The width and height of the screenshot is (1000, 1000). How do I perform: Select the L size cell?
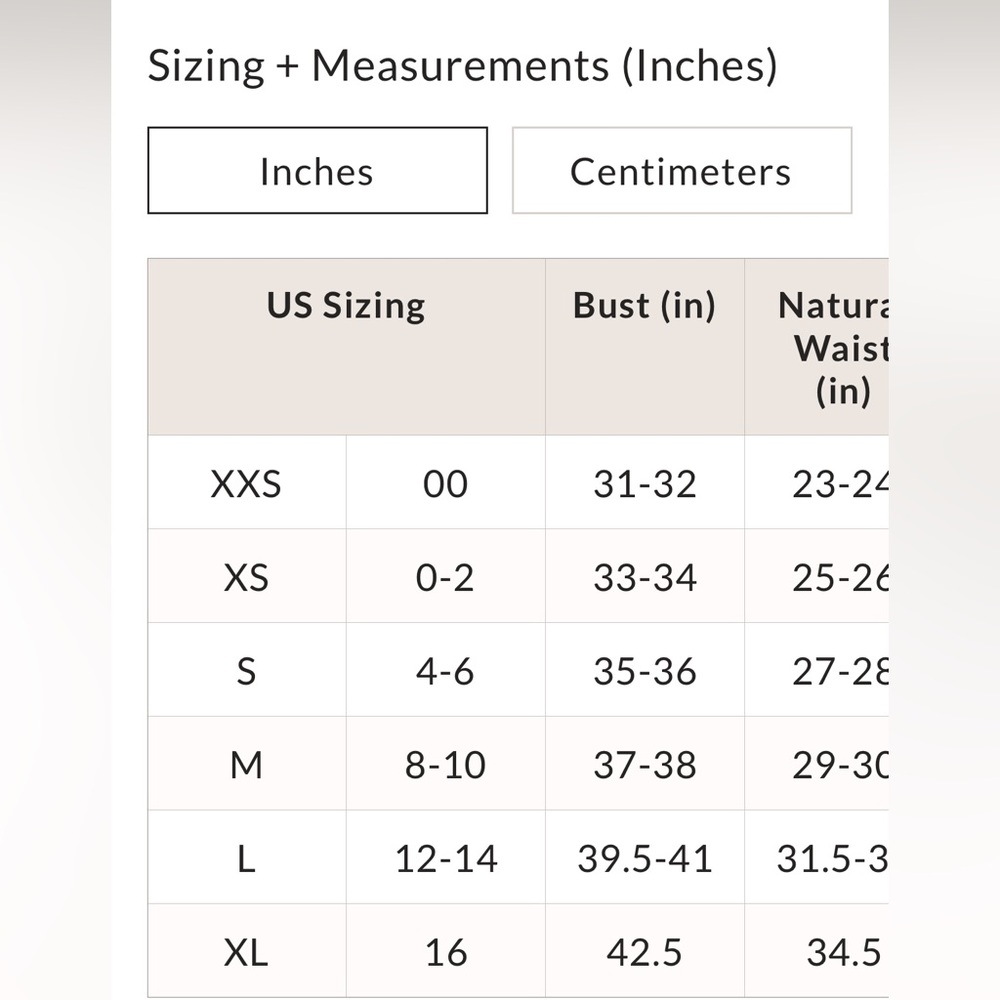[247, 858]
